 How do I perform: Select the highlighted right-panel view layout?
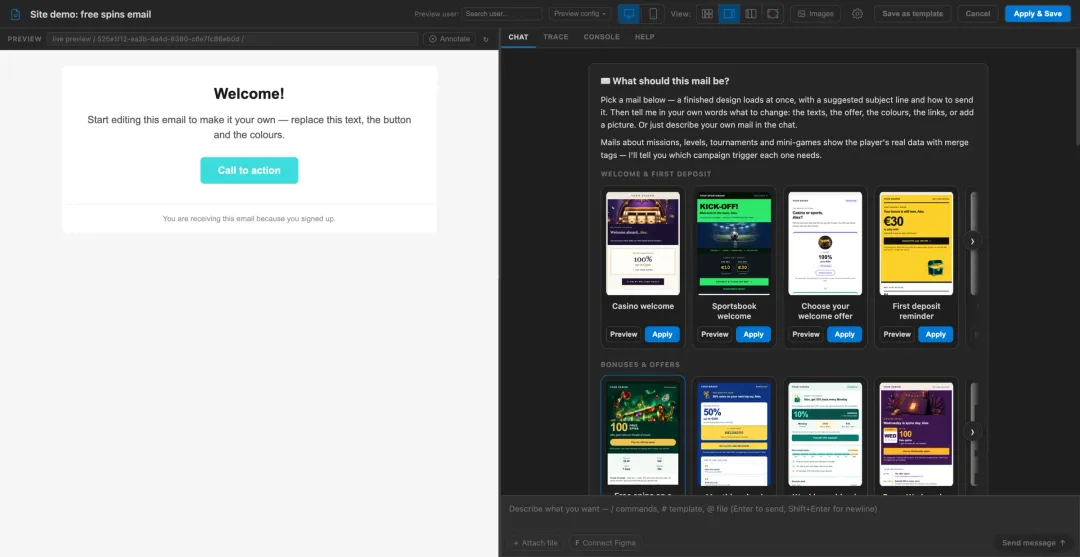(729, 14)
